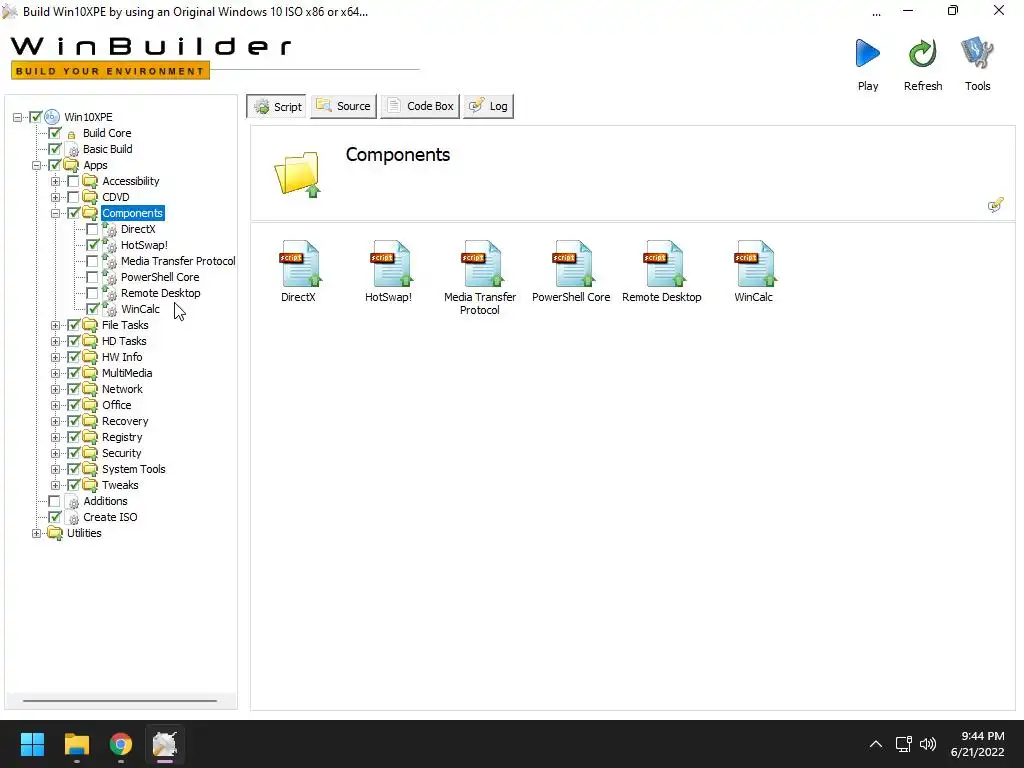Uncheck the WinCalc checkbox
Viewport: 1024px width, 768px height.
93,310
